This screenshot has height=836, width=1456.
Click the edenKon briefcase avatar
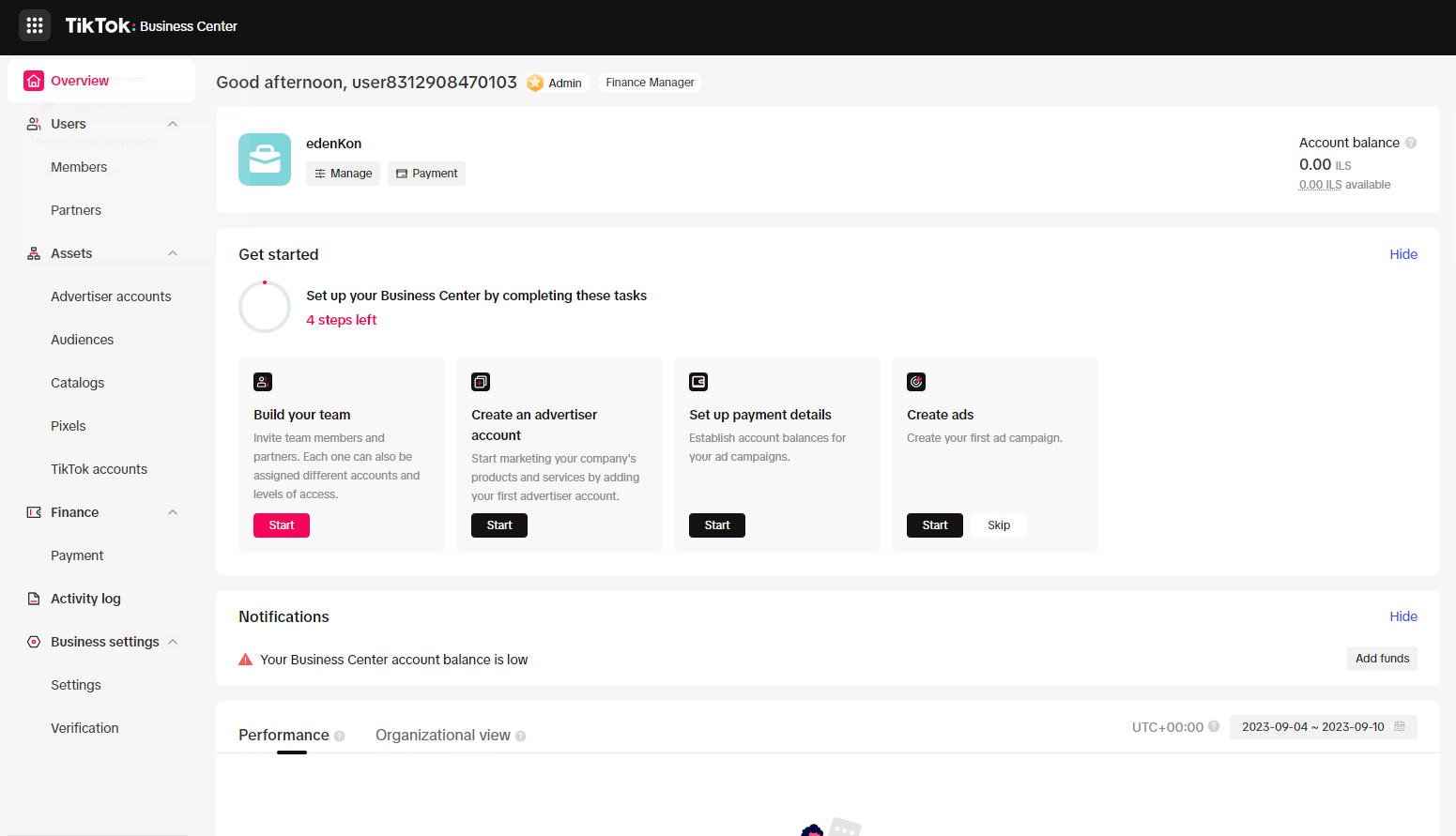click(x=265, y=160)
